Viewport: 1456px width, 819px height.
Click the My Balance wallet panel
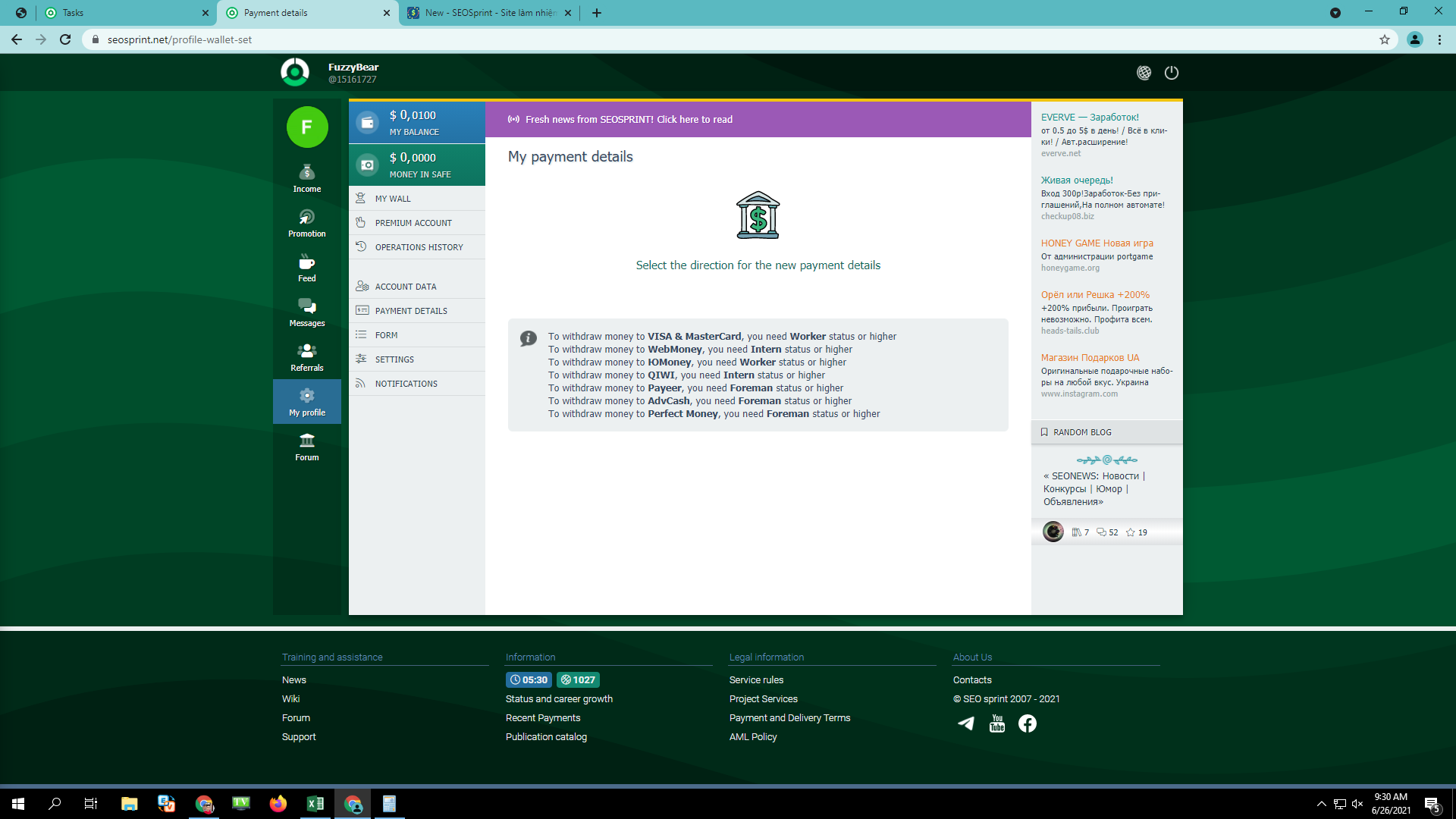click(416, 122)
